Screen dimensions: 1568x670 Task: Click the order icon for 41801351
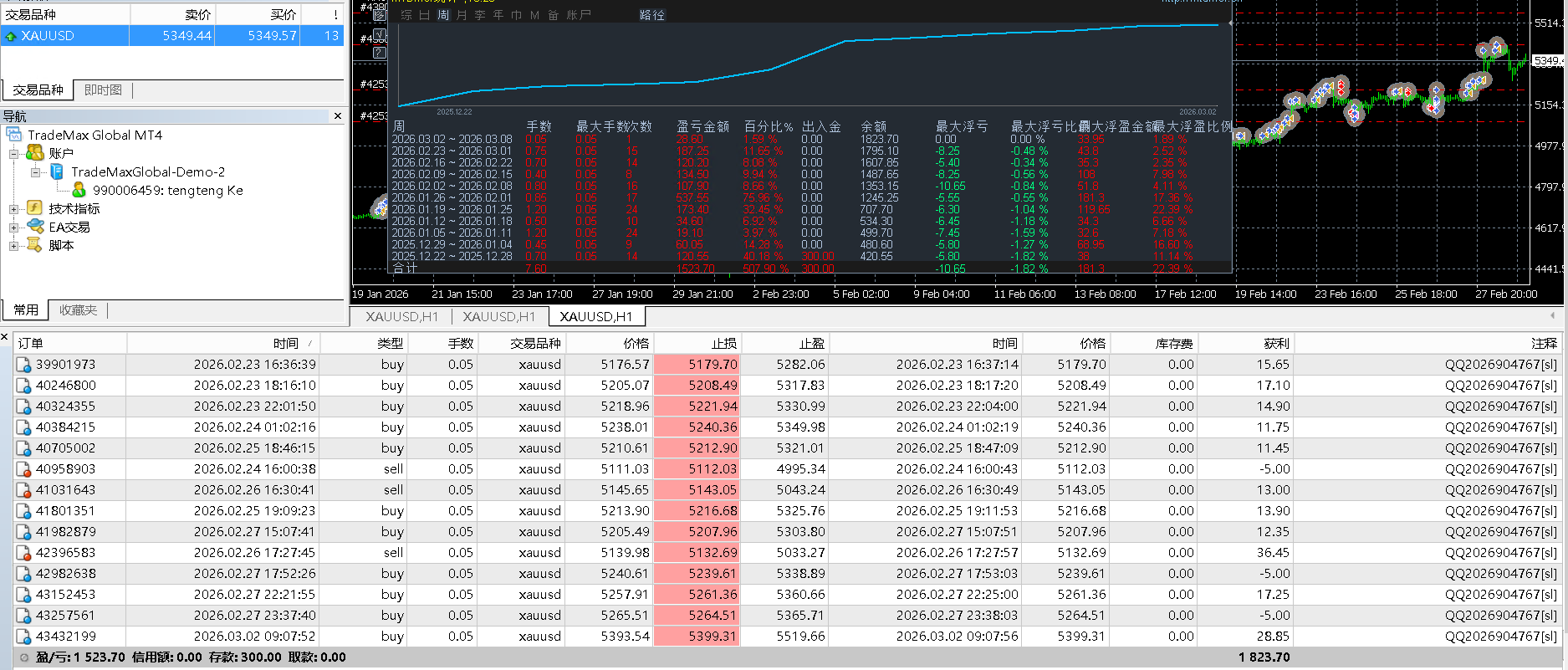[24, 511]
